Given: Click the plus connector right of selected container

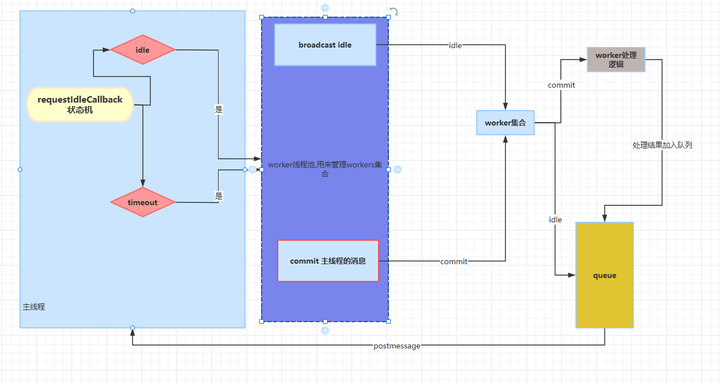Looking at the screenshot, I should (x=398, y=169).
